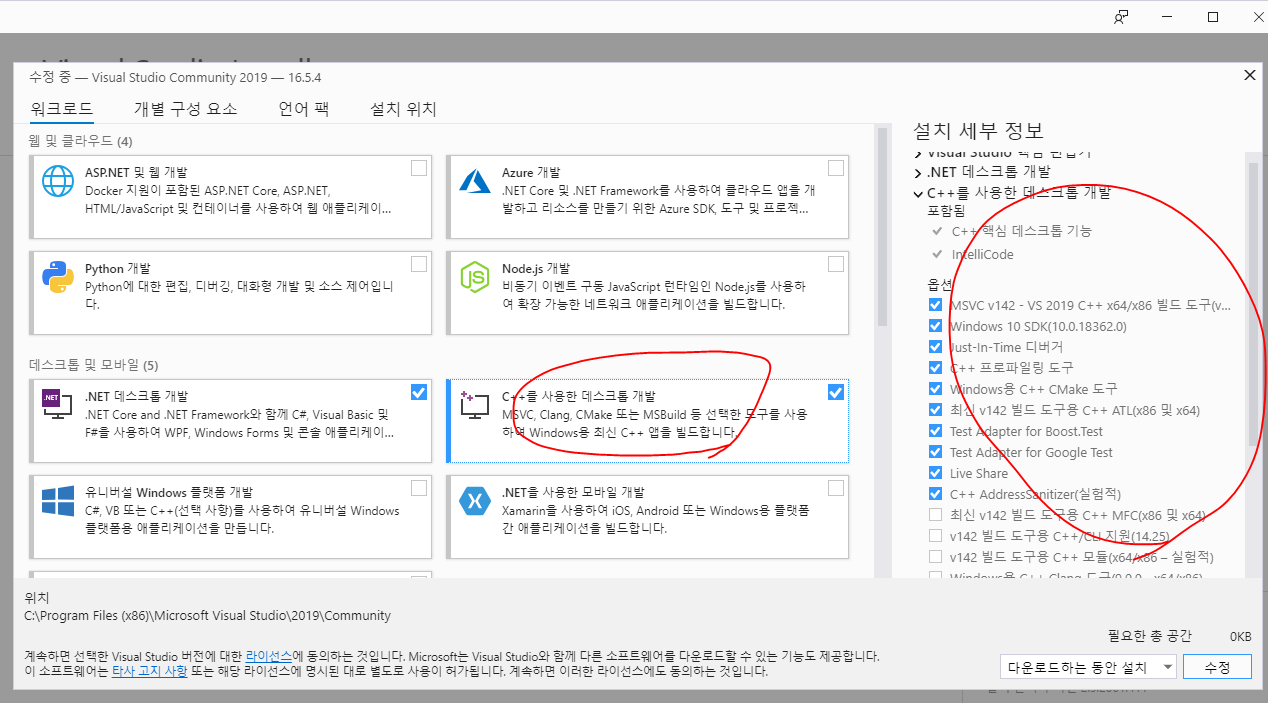1268x703 pixels.
Task: Enable the Azure 개발 workload checkbox
Action: pyautogui.click(x=836, y=168)
